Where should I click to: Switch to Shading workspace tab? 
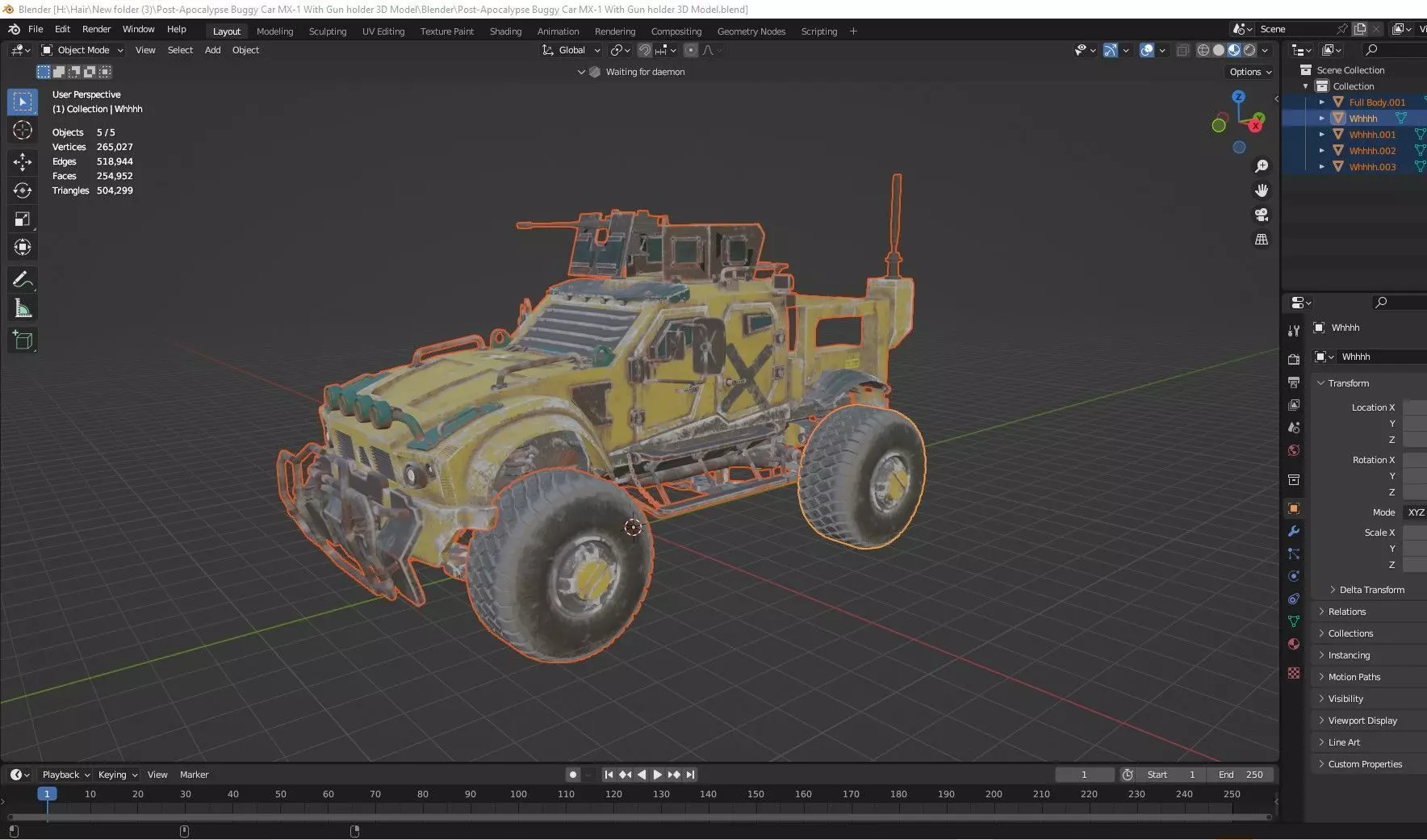click(x=505, y=31)
